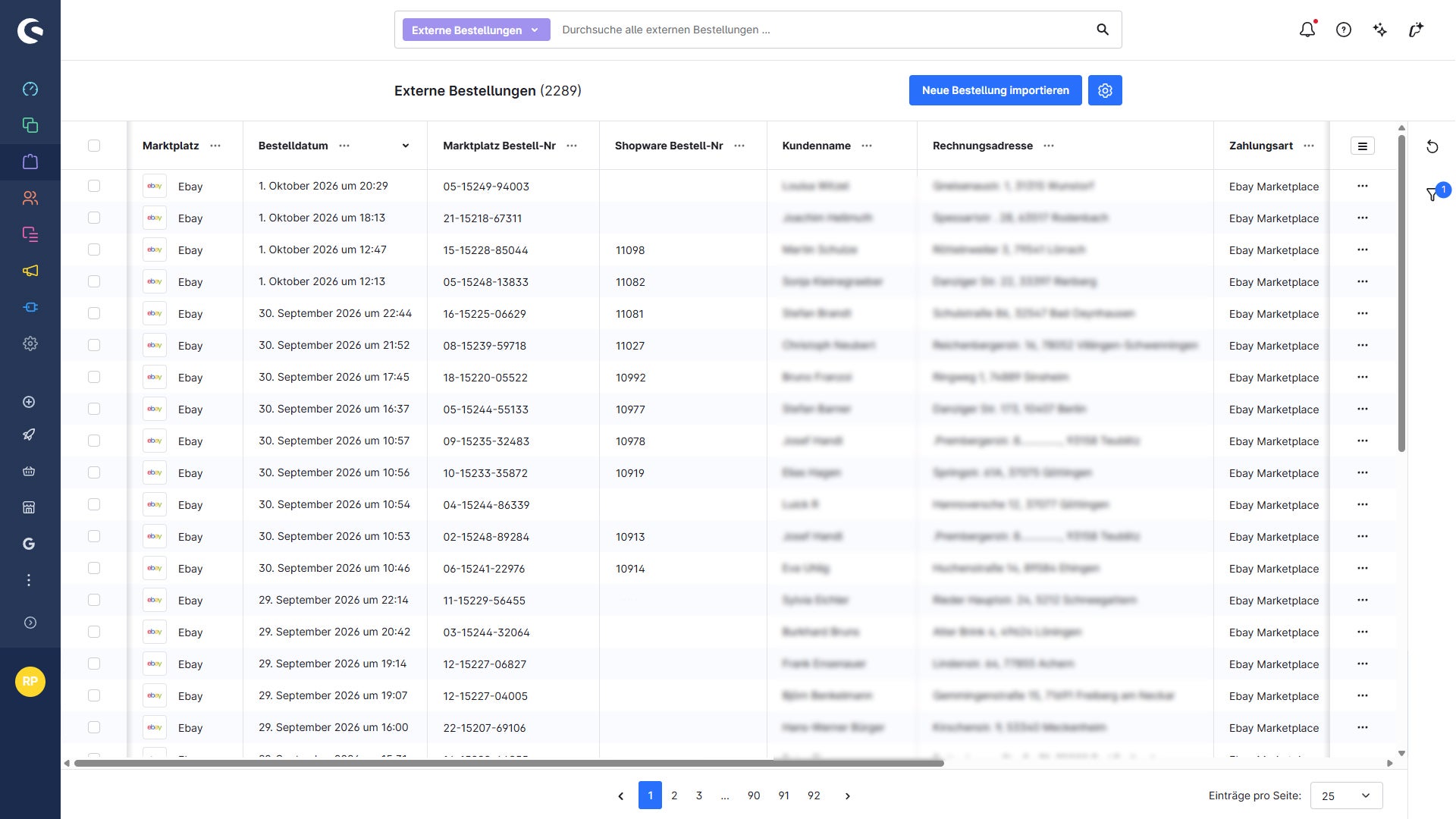Select checkbox for order 08-15239-59718

[x=94, y=345]
